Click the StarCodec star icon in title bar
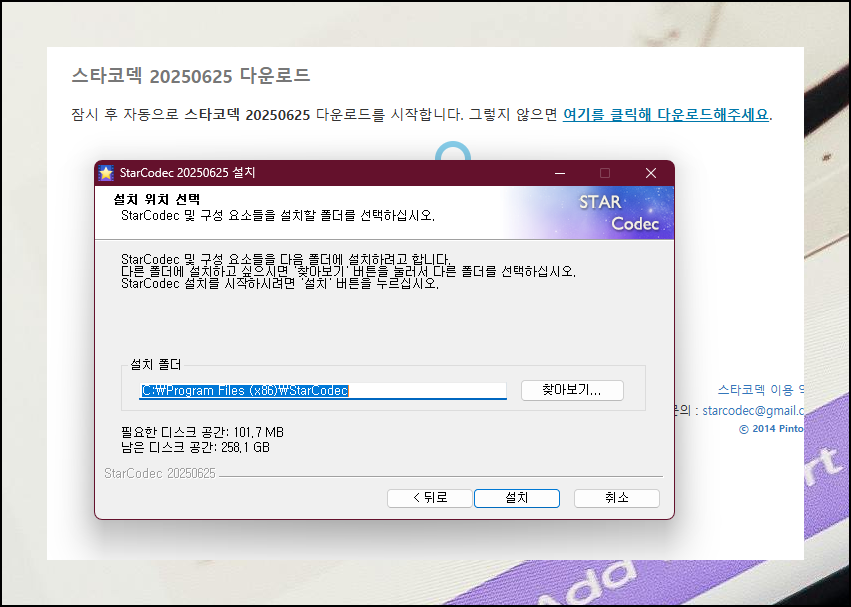This screenshot has height=607, width=851. coord(106,173)
